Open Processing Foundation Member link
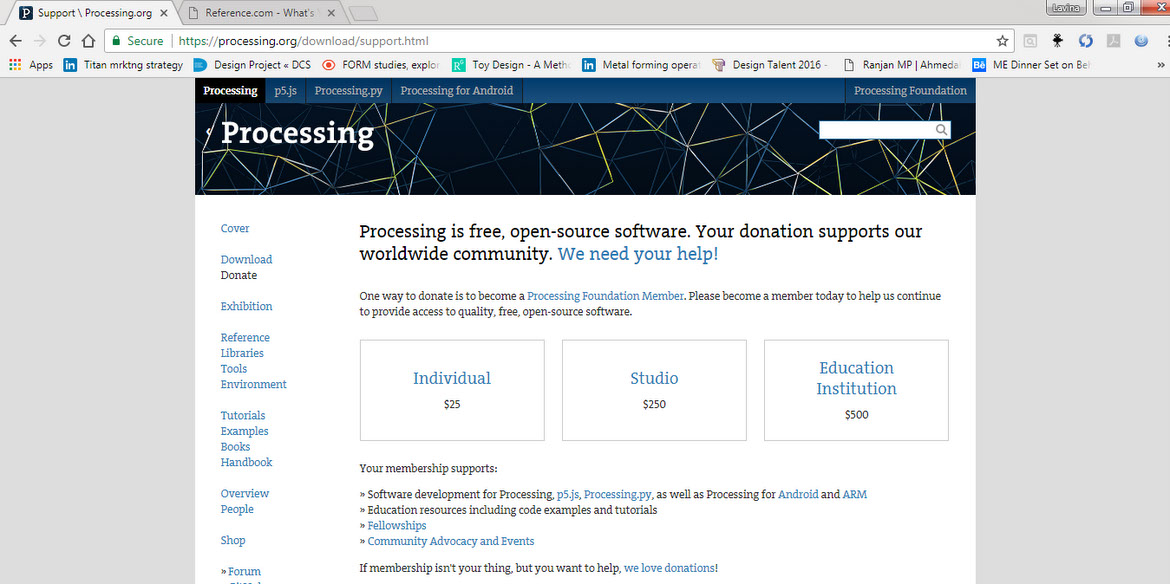 605,296
